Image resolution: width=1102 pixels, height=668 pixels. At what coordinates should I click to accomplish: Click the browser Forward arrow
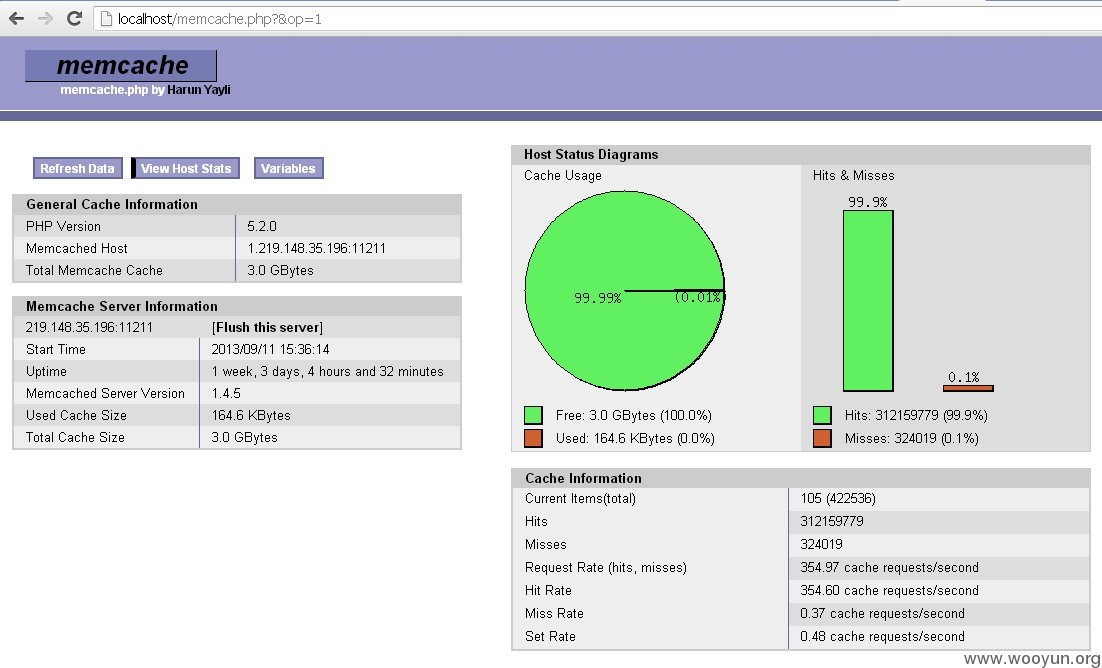pyautogui.click(x=45, y=19)
